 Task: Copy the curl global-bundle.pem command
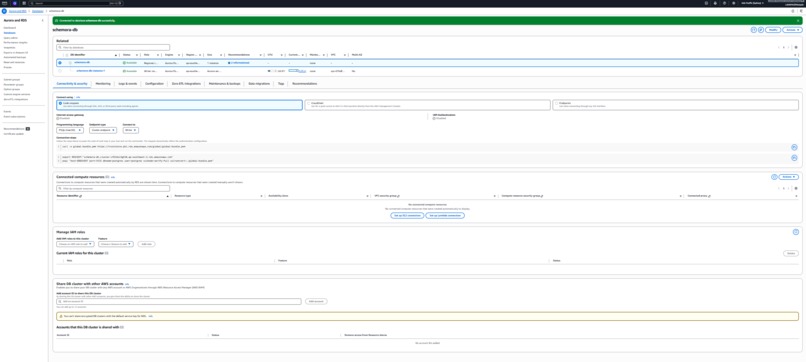(x=794, y=147)
